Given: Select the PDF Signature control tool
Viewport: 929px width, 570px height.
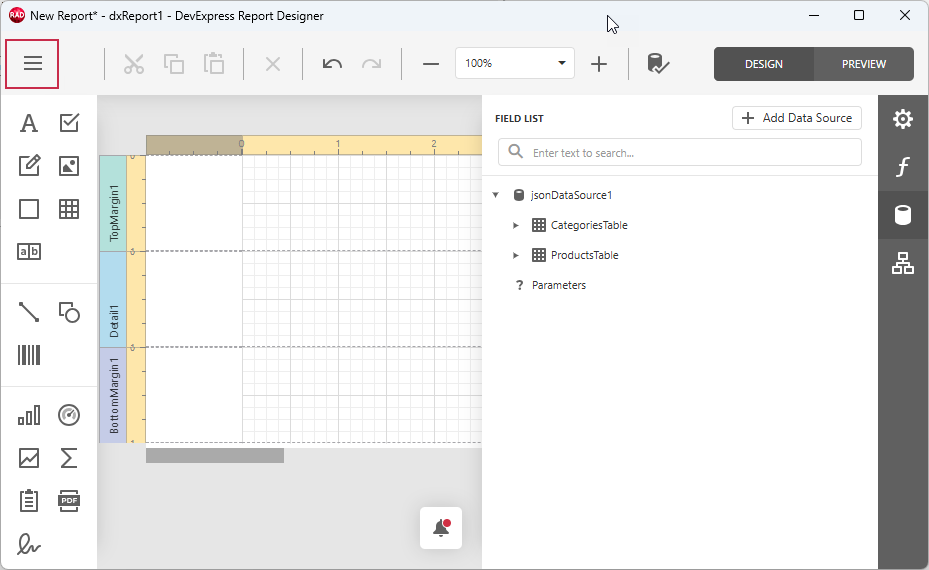Looking at the screenshot, I should tap(28, 544).
